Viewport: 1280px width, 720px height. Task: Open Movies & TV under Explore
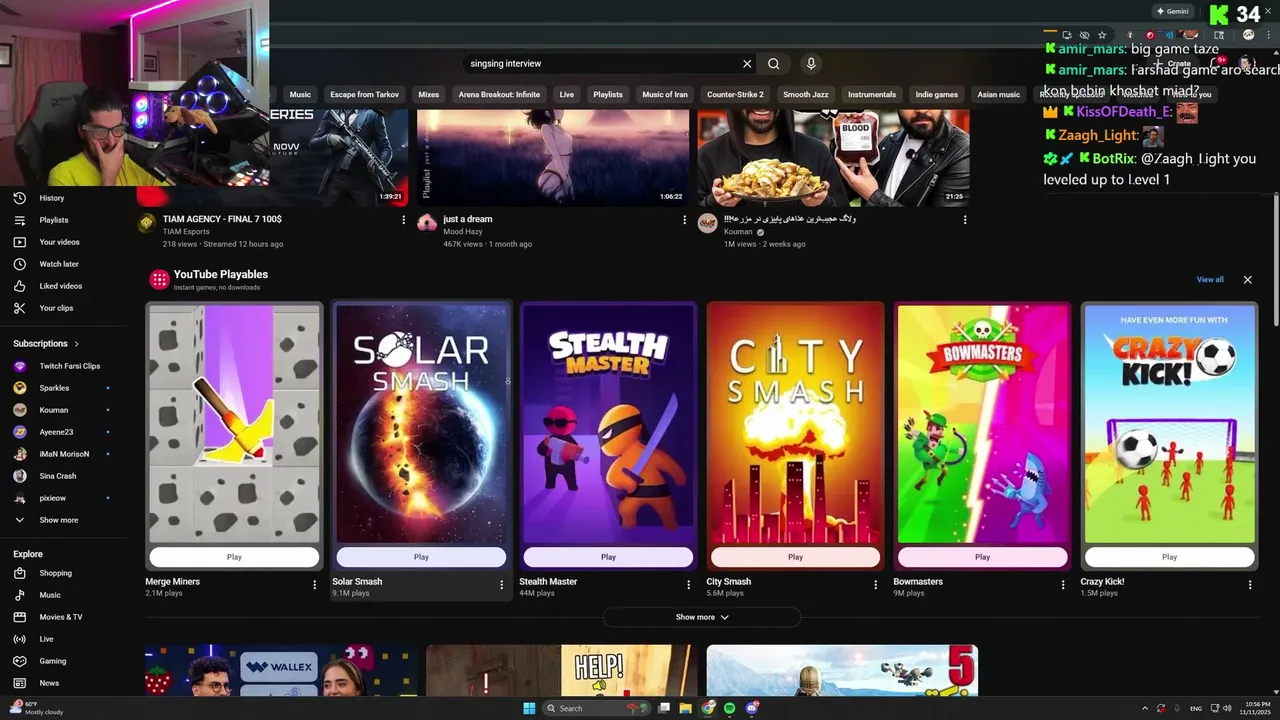pos(61,617)
